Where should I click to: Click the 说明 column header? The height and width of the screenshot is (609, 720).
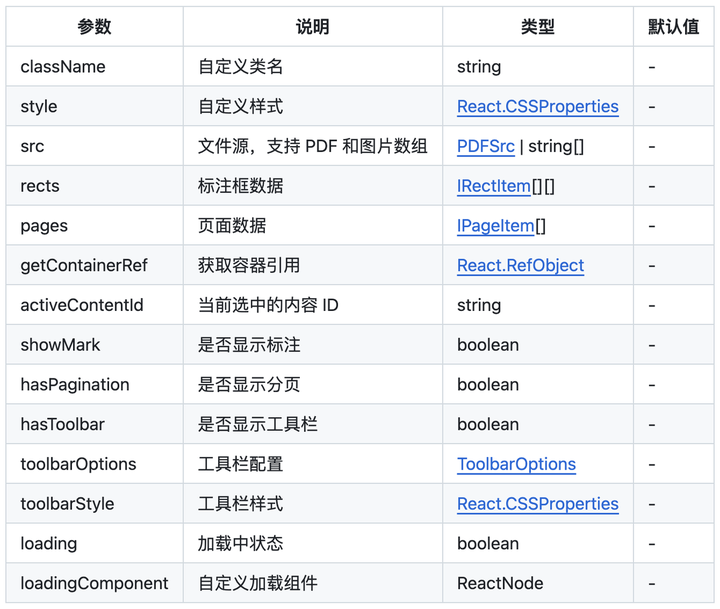point(313,27)
